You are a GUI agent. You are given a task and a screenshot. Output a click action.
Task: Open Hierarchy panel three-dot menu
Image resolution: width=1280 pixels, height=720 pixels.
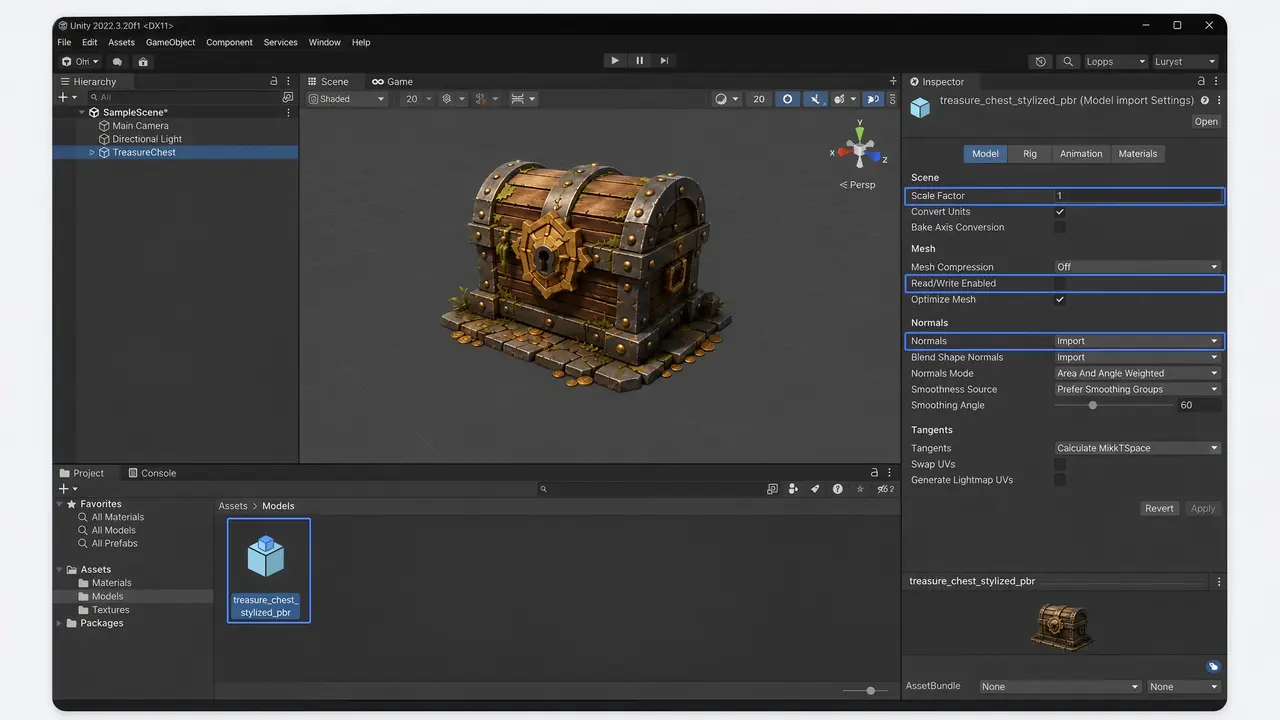tap(289, 82)
